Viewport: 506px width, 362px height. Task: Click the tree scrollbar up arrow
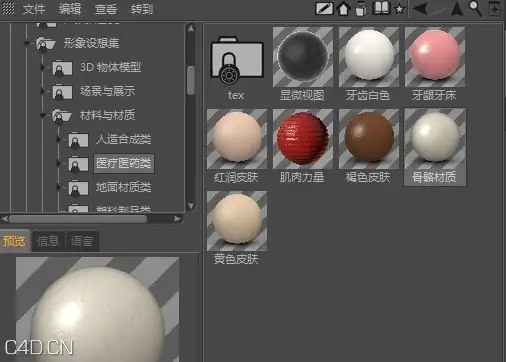pos(191,29)
